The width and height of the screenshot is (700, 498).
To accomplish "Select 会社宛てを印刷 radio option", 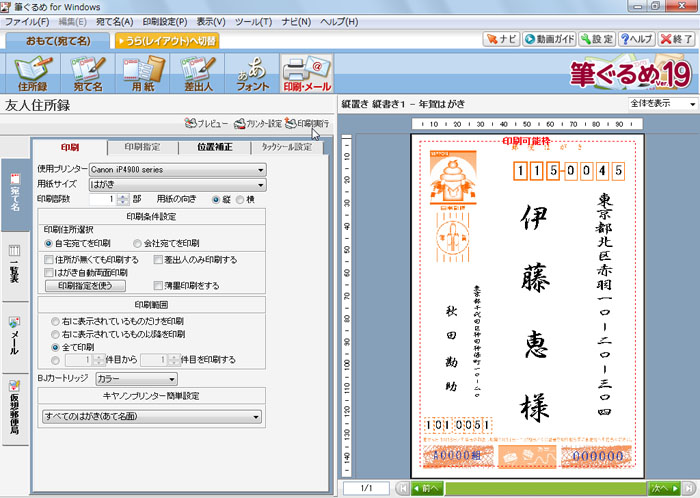I will (138, 244).
